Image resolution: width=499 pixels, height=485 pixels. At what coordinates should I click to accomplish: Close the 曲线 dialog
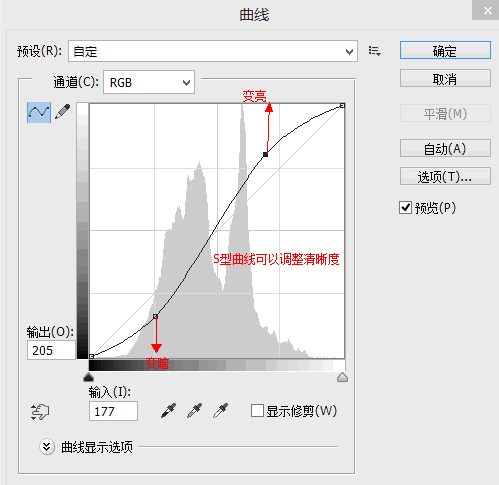pos(487,10)
